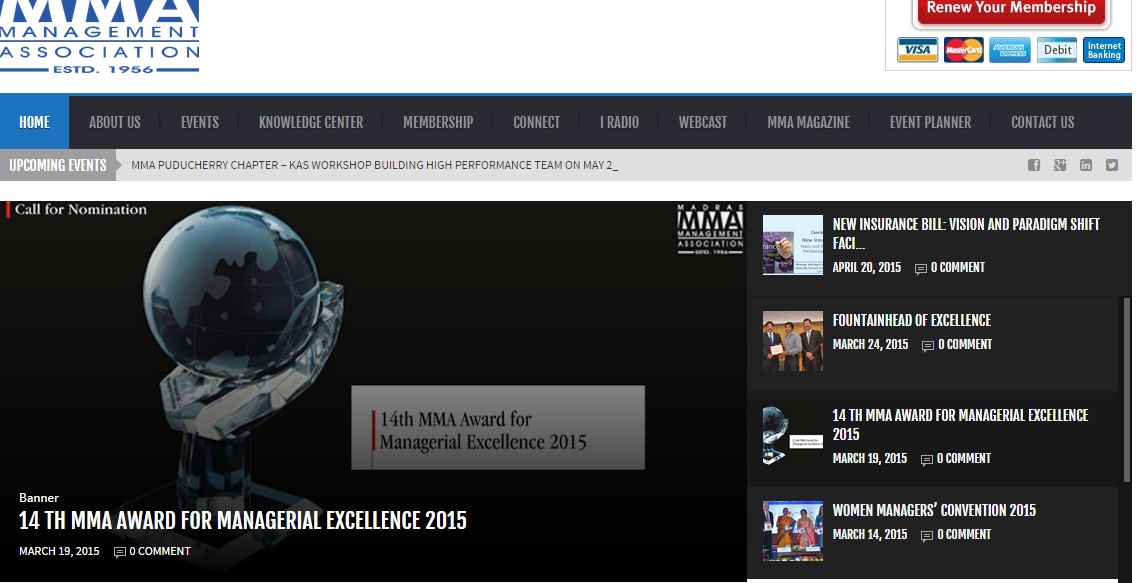Open the Knowledge Center menu

[x=311, y=122]
